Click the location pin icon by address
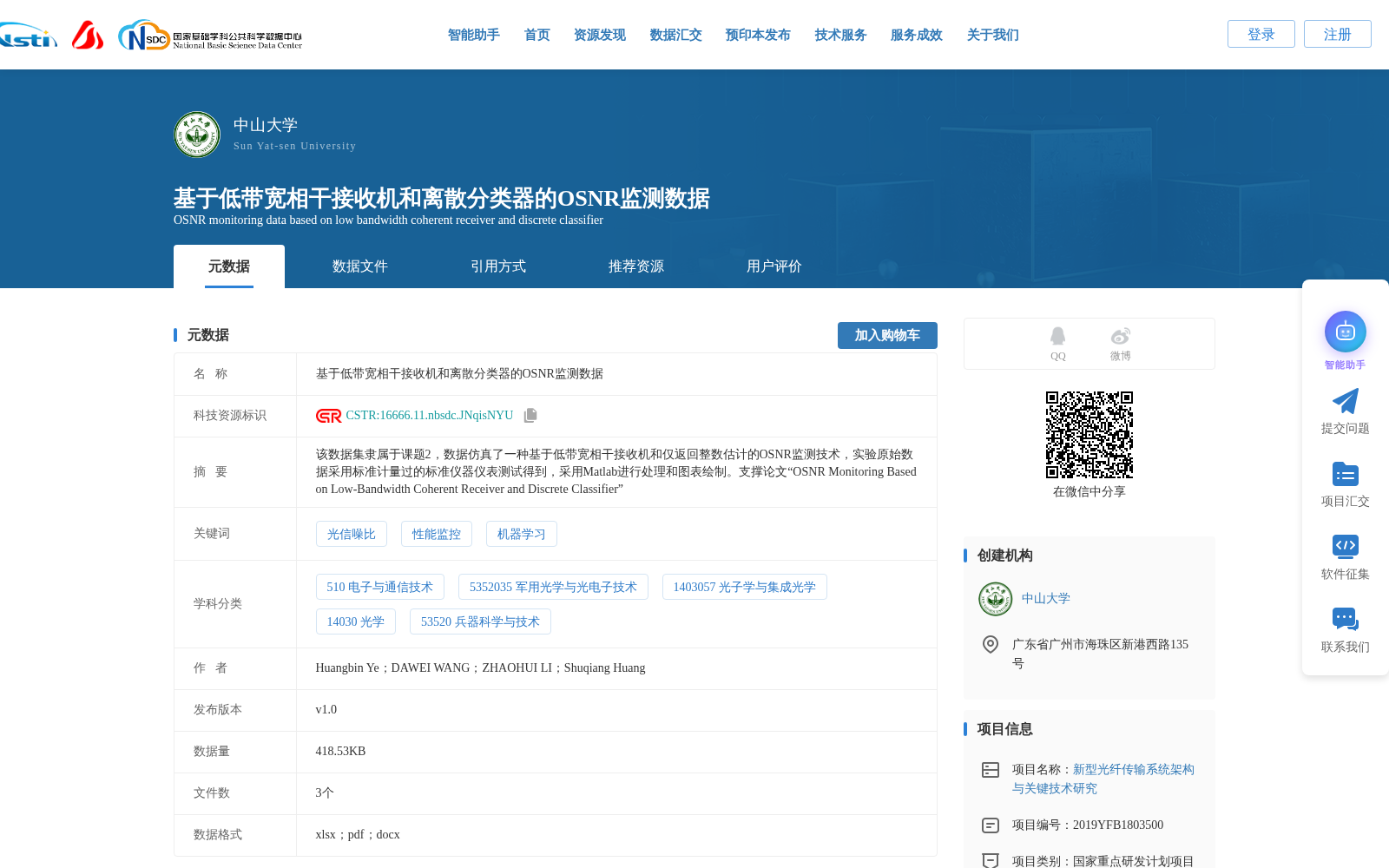Viewport: 1389px width, 868px height. coord(990,644)
